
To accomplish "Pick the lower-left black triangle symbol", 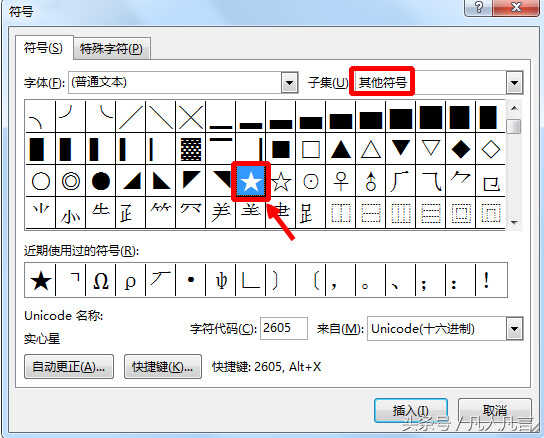I will (161, 181).
